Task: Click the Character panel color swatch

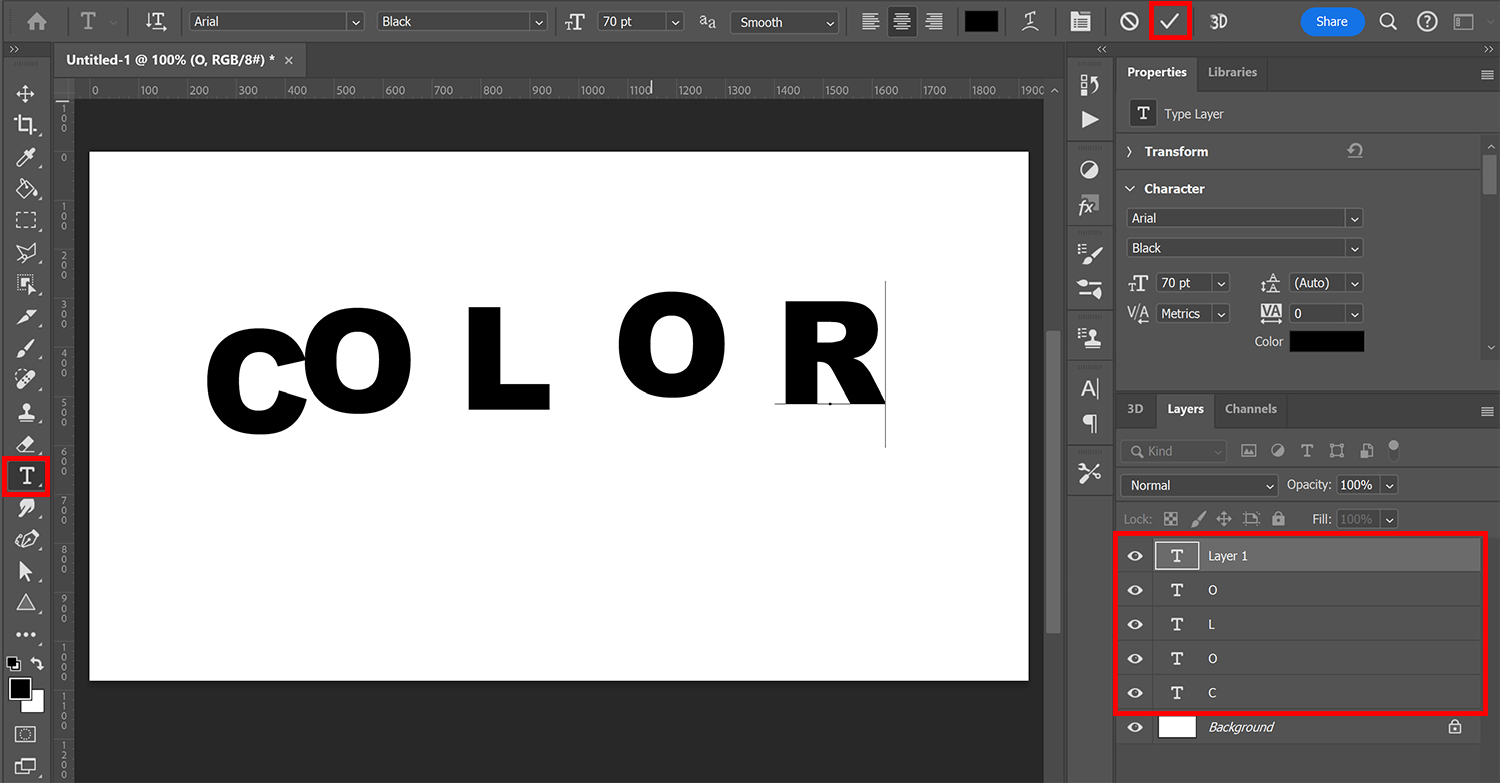Action: tap(1326, 341)
